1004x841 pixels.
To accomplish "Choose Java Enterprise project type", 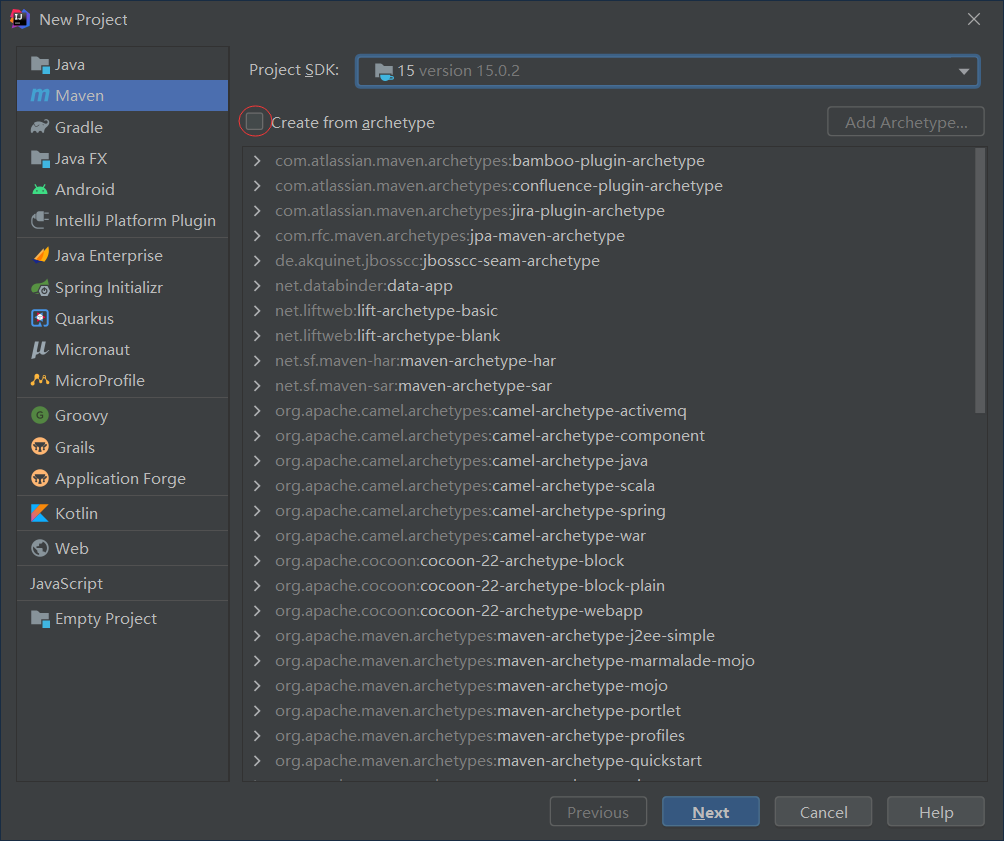I will coord(108,256).
